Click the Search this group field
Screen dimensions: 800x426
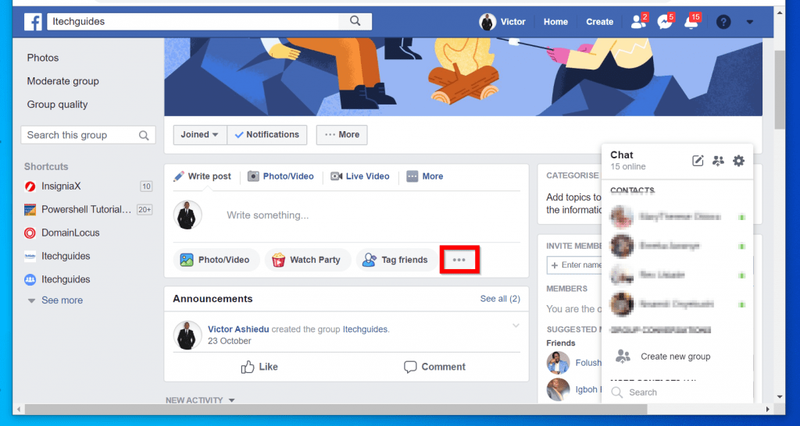point(88,135)
